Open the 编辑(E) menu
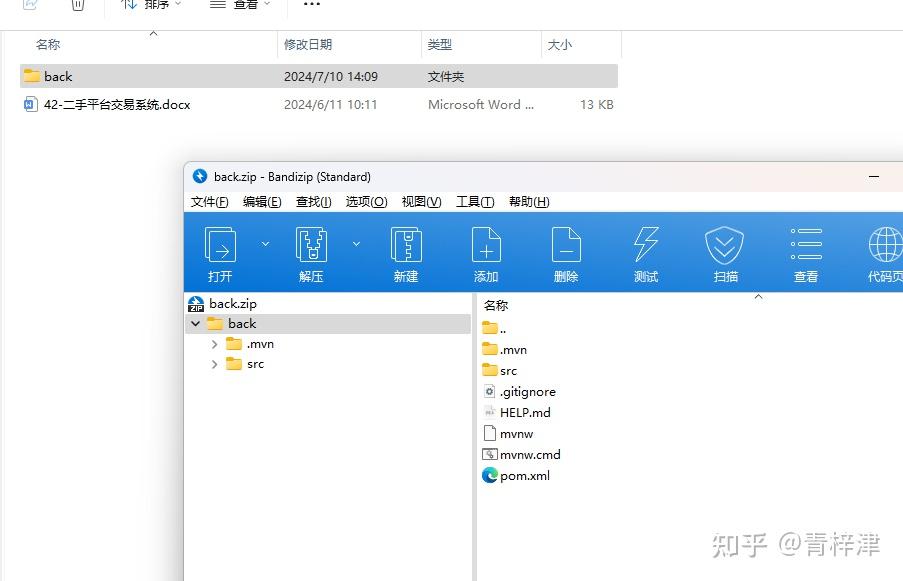 pos(262,202)
